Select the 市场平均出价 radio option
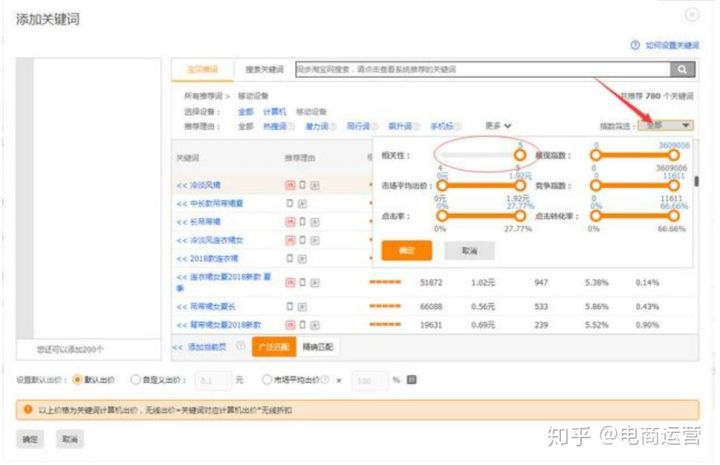 (266, 380)
